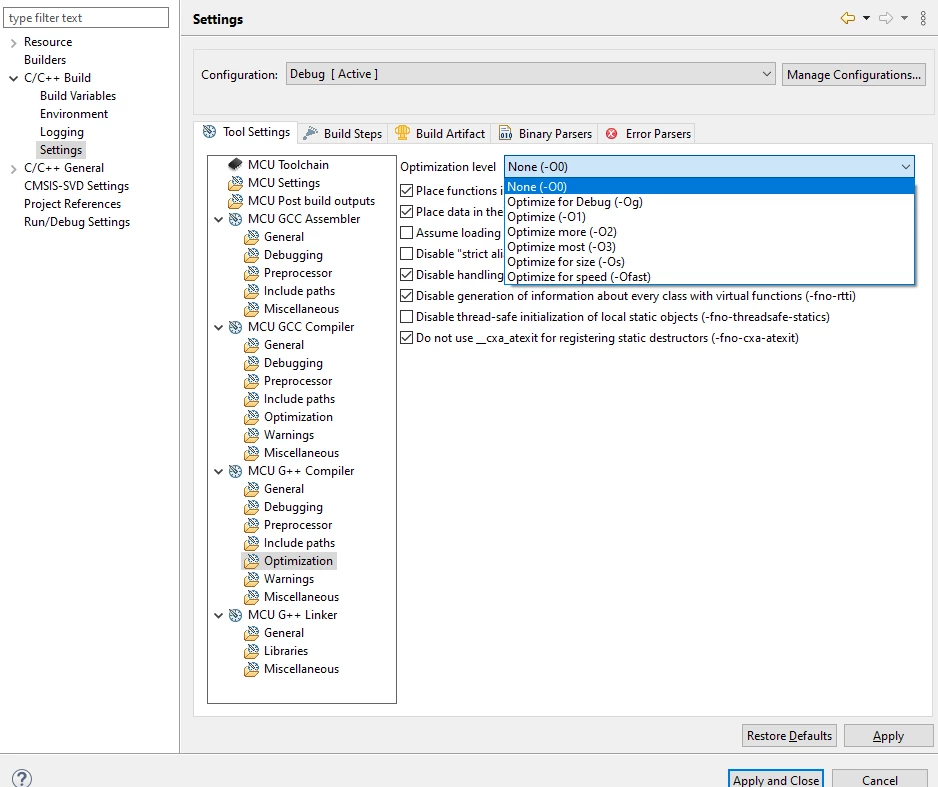Viewport: 938px width, 787px height.
Task: Toggle the -fno-rtti checkbox
Action: click(406, 296)
